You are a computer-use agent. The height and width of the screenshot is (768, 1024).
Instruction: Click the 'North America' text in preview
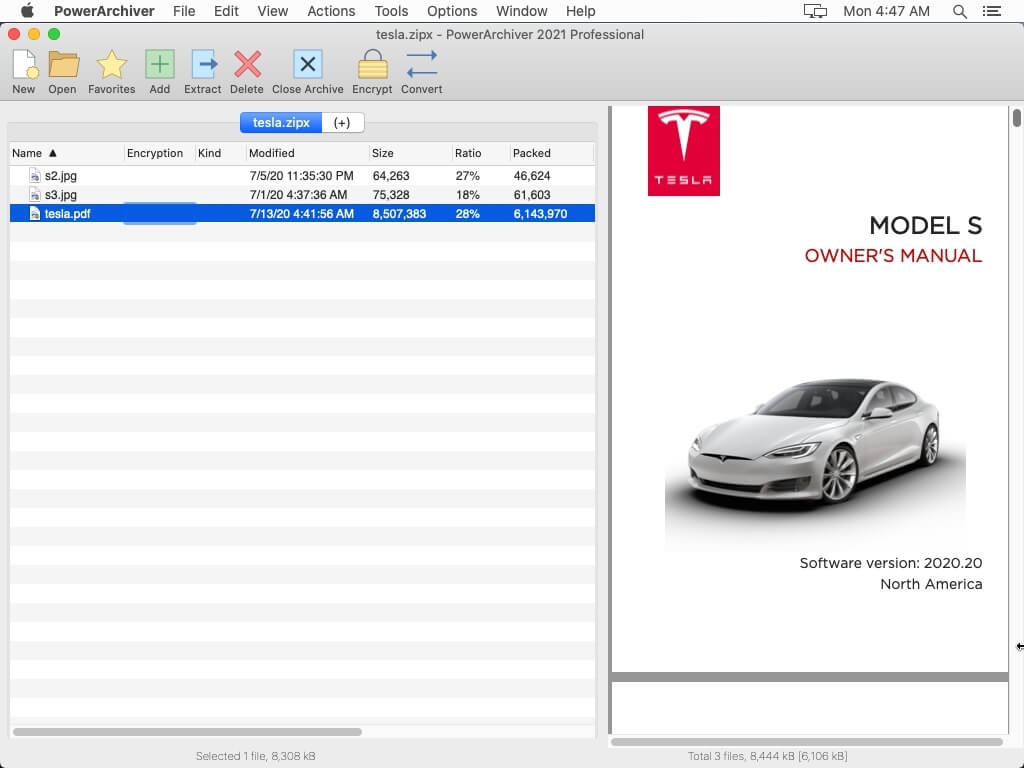(931, 584)
